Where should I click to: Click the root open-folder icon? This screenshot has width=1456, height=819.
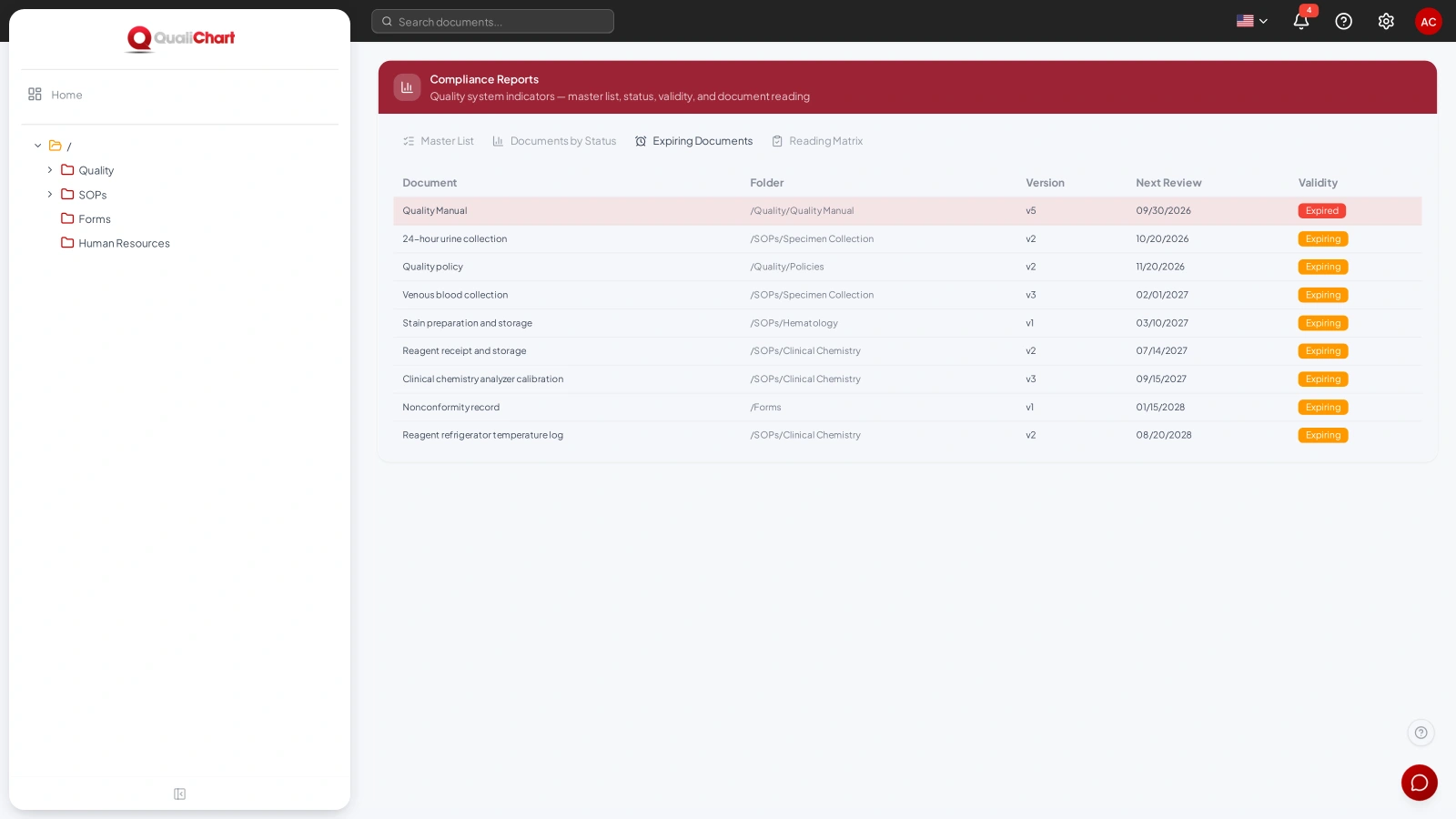click(x=56, y=146)
